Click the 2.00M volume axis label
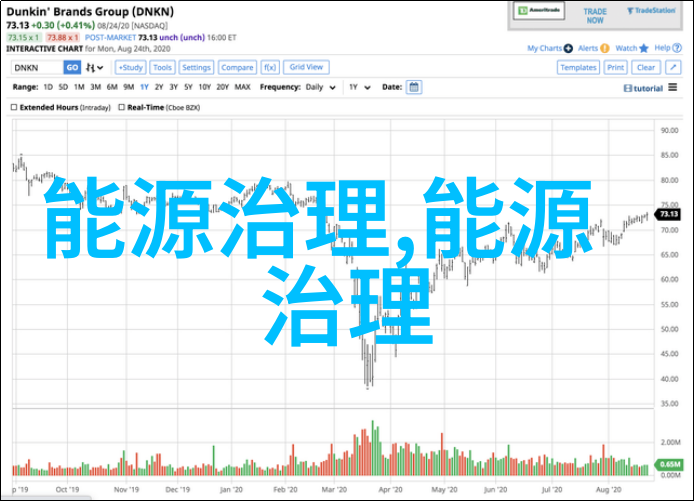695x502 pixels. [670, 443]
